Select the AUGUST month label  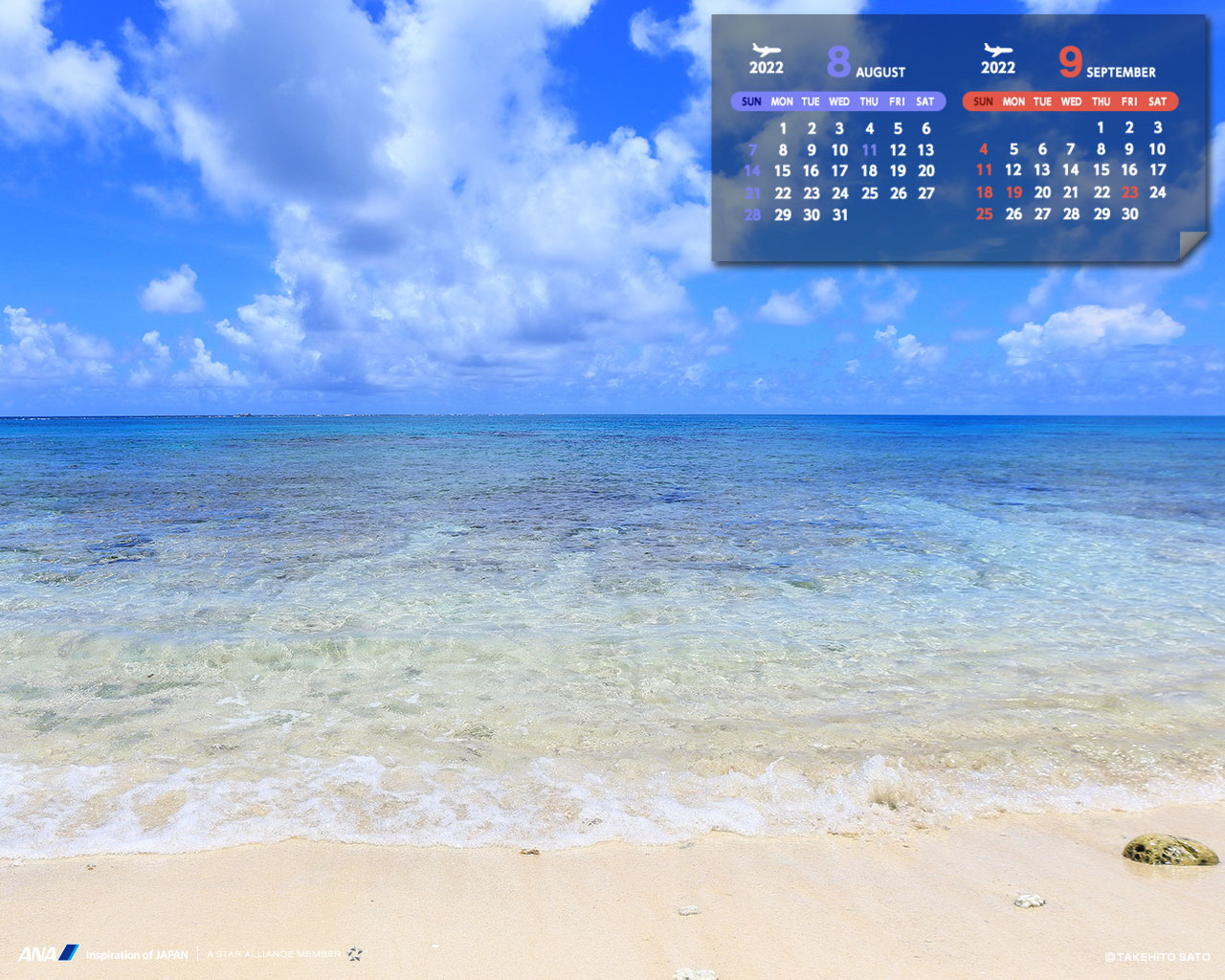[x=880, y=72]
